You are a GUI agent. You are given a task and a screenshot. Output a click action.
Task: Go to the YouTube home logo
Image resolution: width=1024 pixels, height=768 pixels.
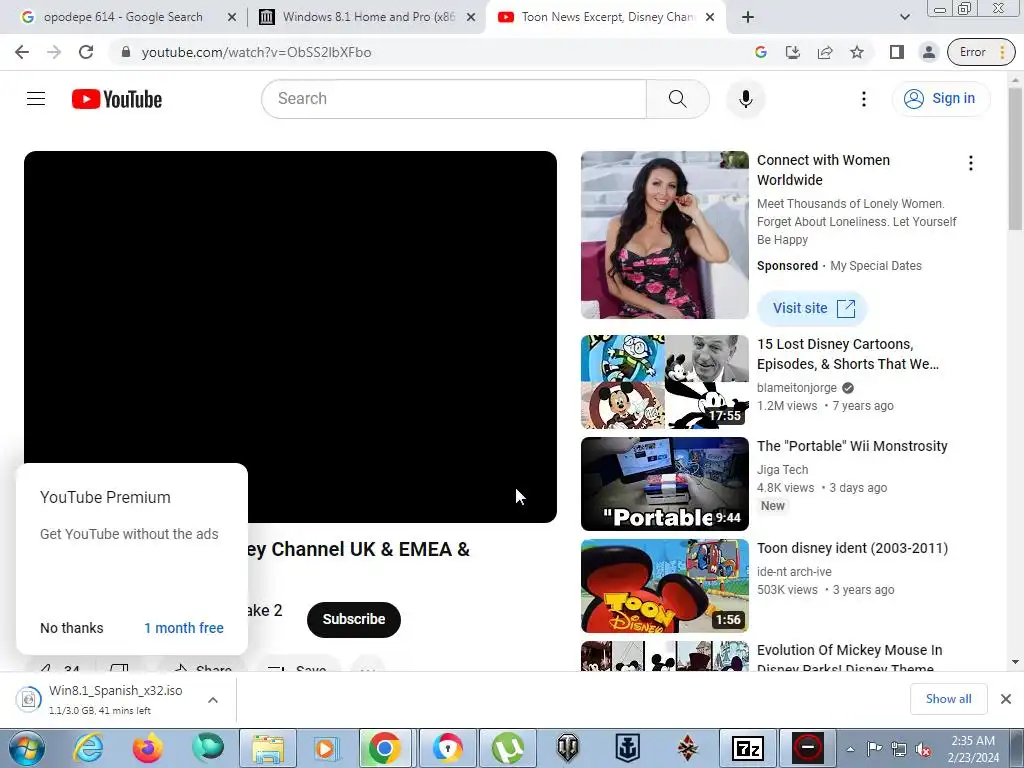[x=117, y=99]
